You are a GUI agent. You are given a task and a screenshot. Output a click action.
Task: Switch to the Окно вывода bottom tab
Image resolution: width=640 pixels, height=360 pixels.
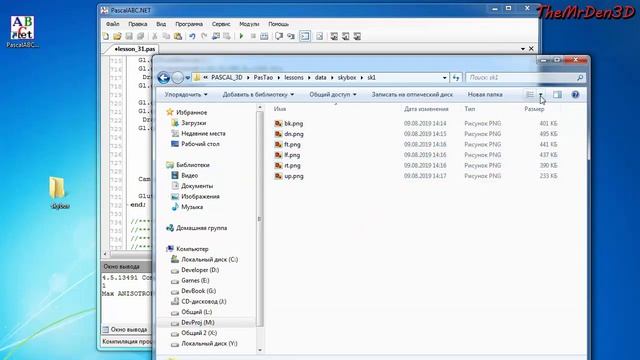126,329
